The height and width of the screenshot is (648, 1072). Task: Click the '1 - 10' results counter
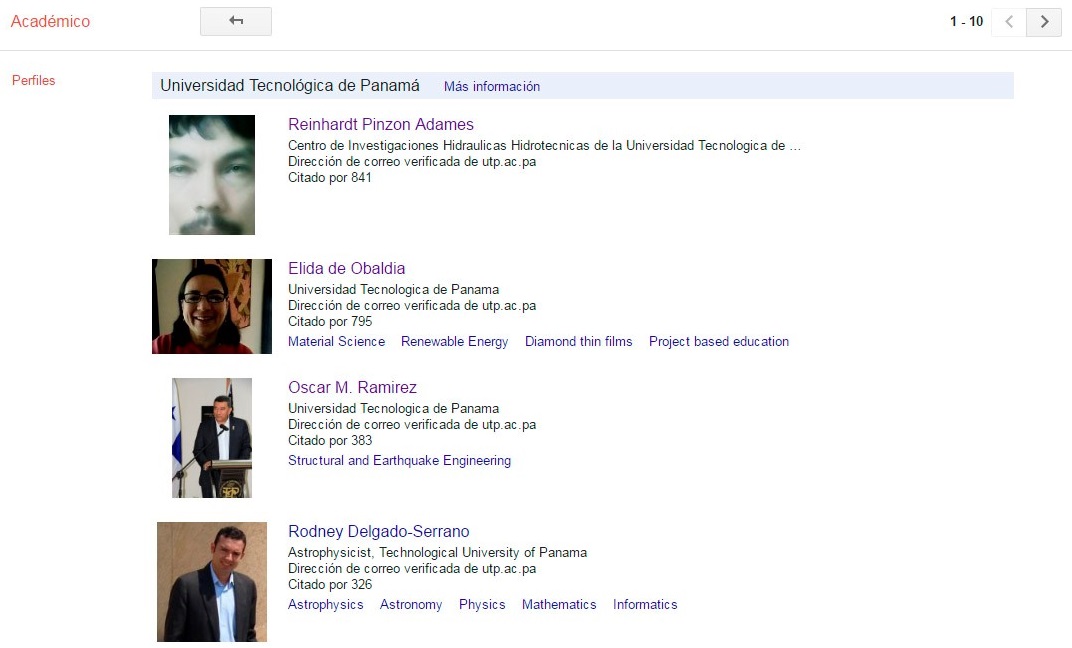(966, 22)
